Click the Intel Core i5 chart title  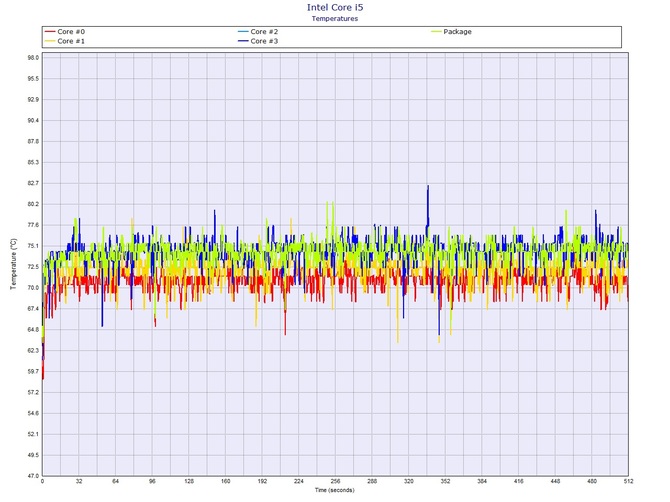point(335,7)
